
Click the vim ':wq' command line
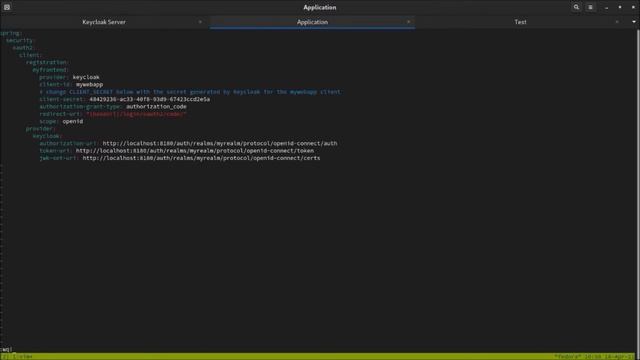6,349
